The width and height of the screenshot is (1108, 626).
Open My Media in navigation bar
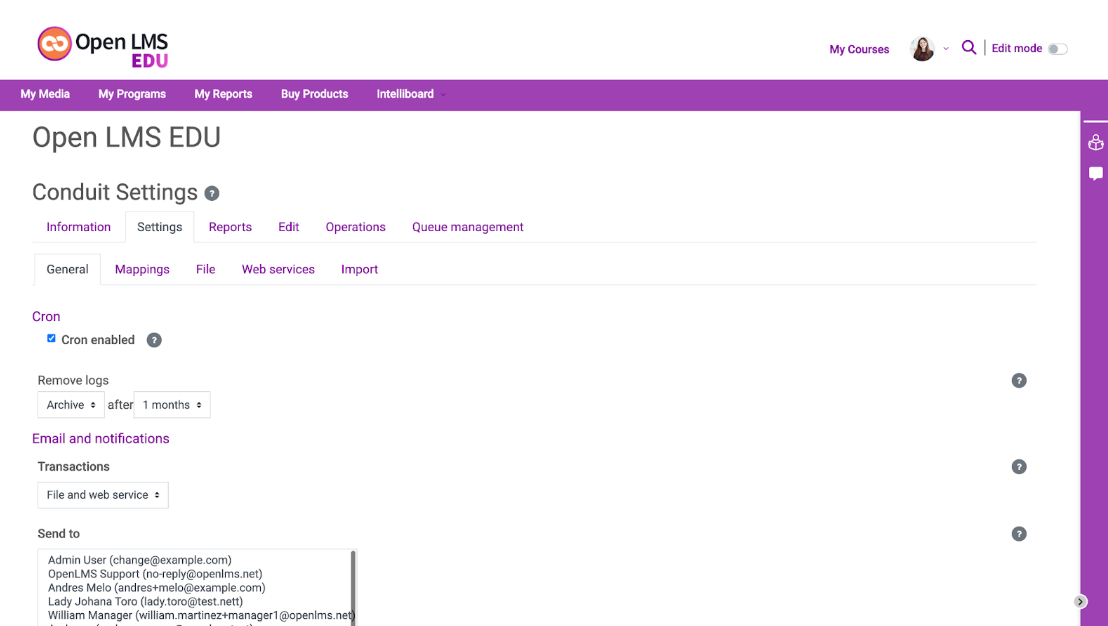click(x=45, y=94)
